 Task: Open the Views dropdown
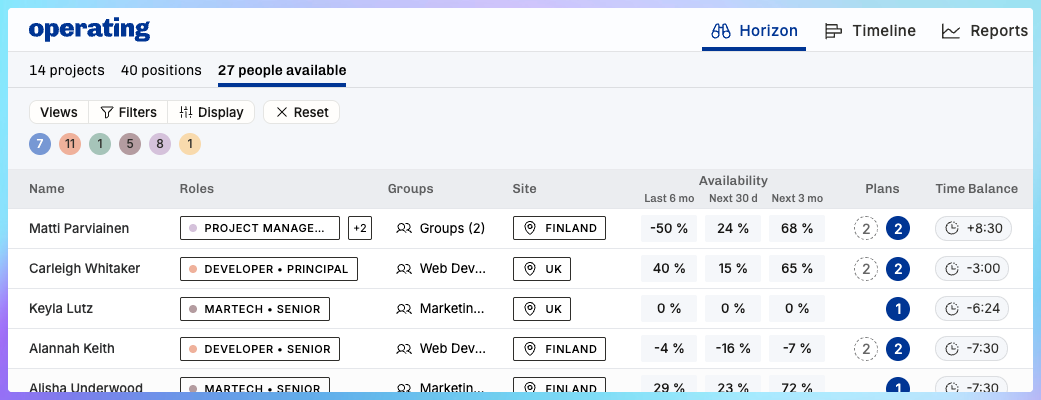click(x=58, y=112)
